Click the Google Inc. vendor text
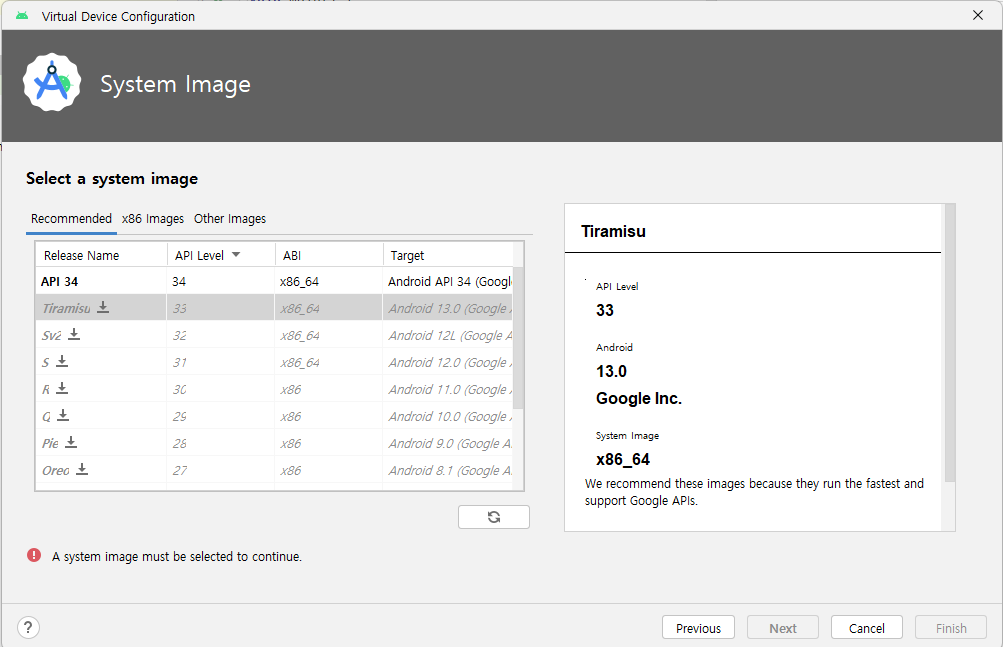 [639, 398]
